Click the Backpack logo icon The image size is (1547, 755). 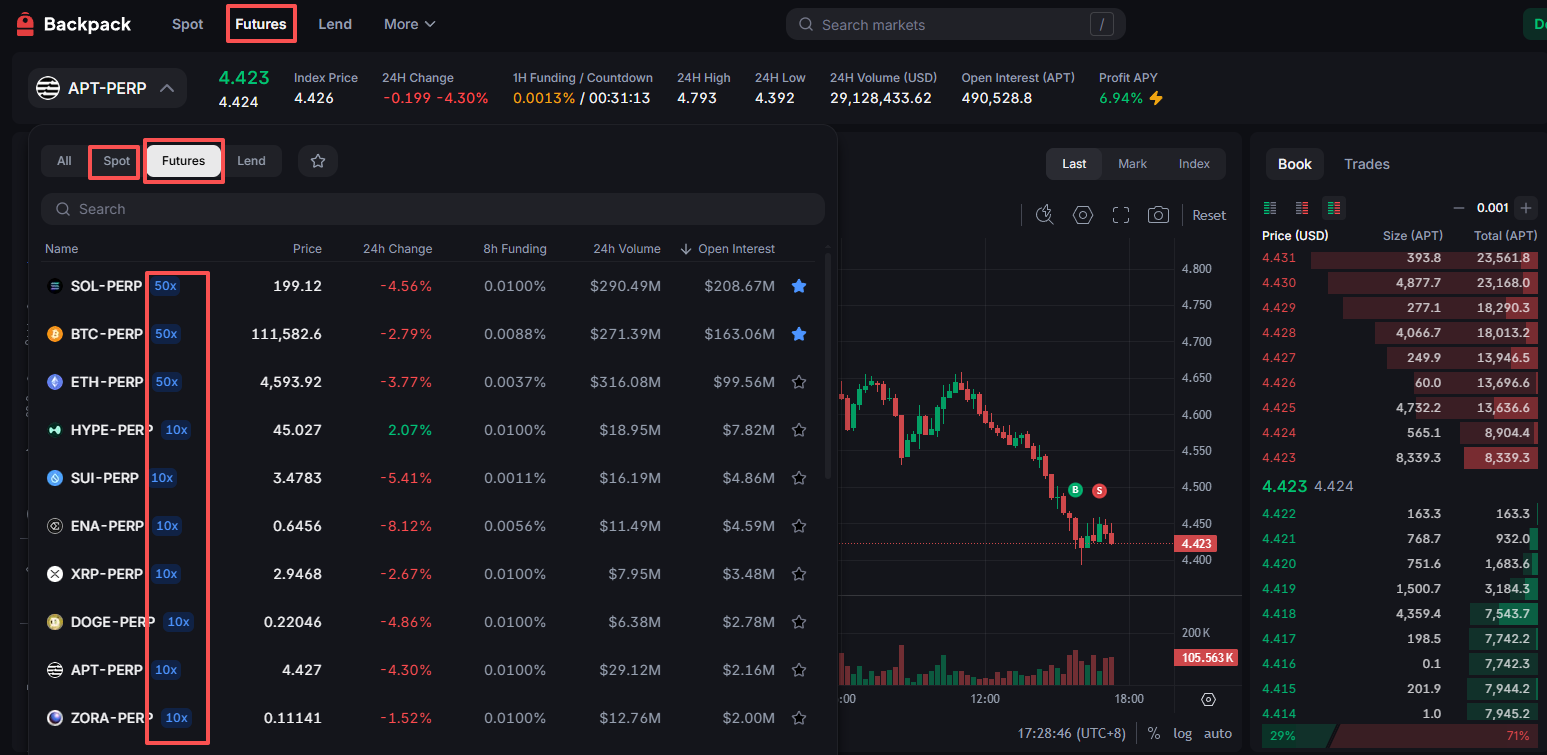click(25, 24)
